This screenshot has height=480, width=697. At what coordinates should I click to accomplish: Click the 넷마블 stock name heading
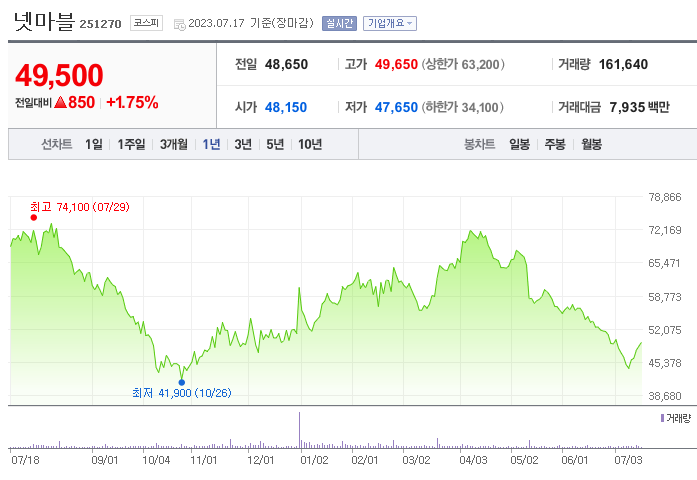(44, 21)
